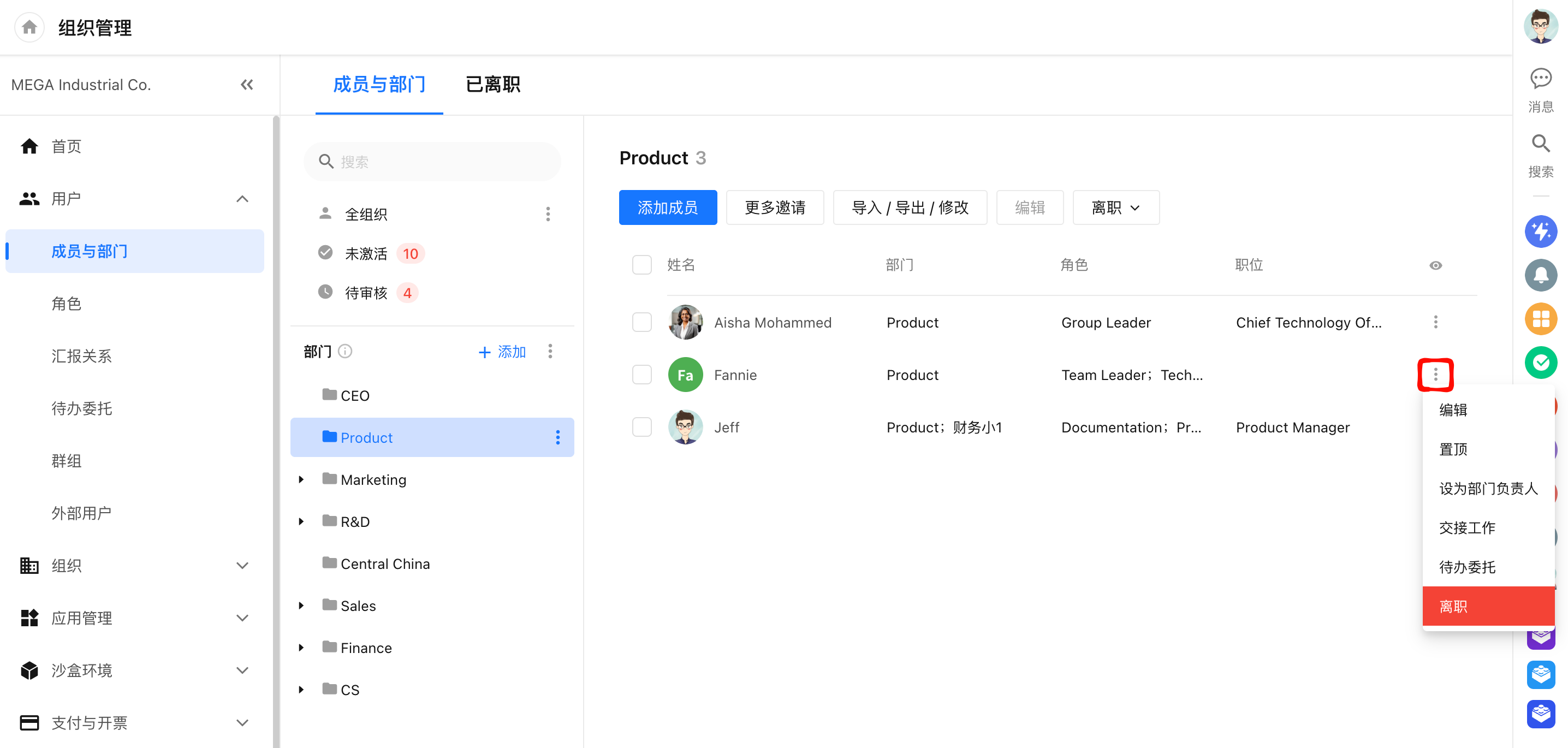Viewport: 1568px width, 748px height.
Task: Open the gray bell notifications icon
Action: [1540, 275]
